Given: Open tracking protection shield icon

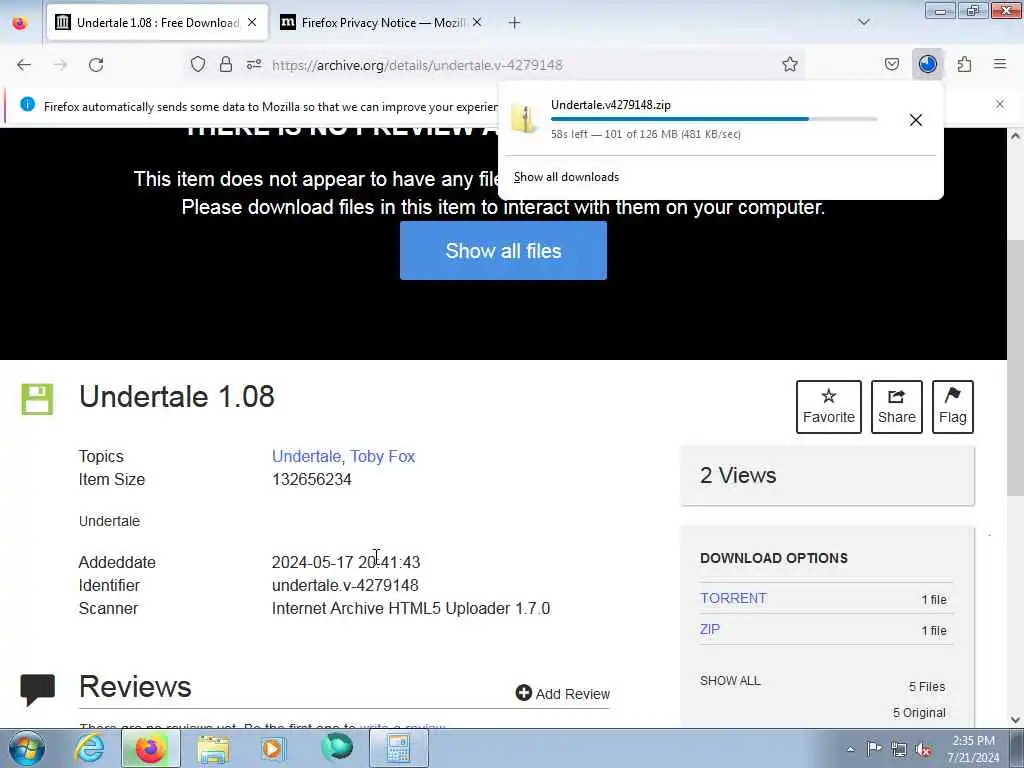Looking at the screenshot, I should click(198, 64).
